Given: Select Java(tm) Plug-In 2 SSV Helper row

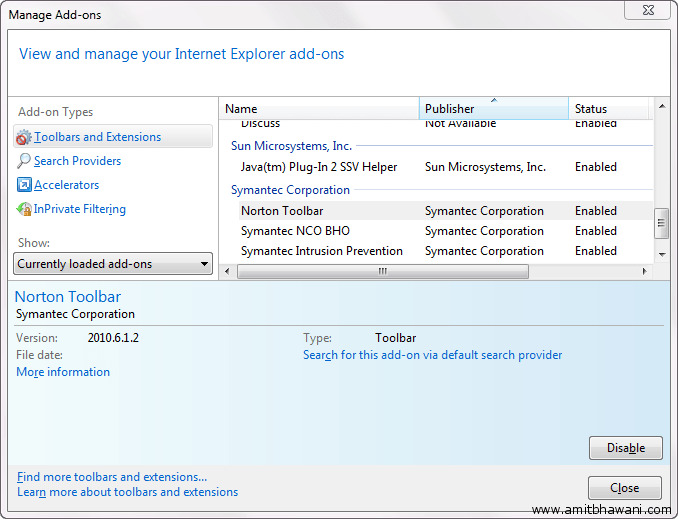Looking at the screenshot, I should (445, 167).
